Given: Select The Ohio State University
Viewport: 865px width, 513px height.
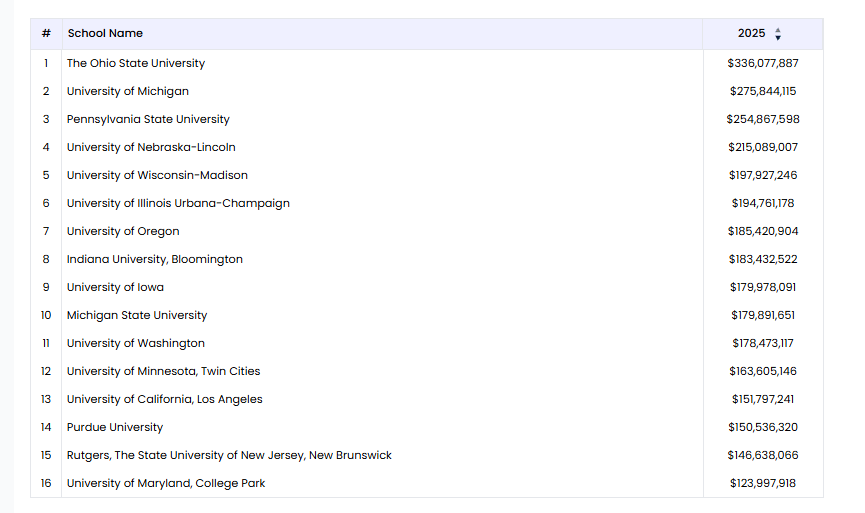Looking at the screenshot, I should [136, 63].
